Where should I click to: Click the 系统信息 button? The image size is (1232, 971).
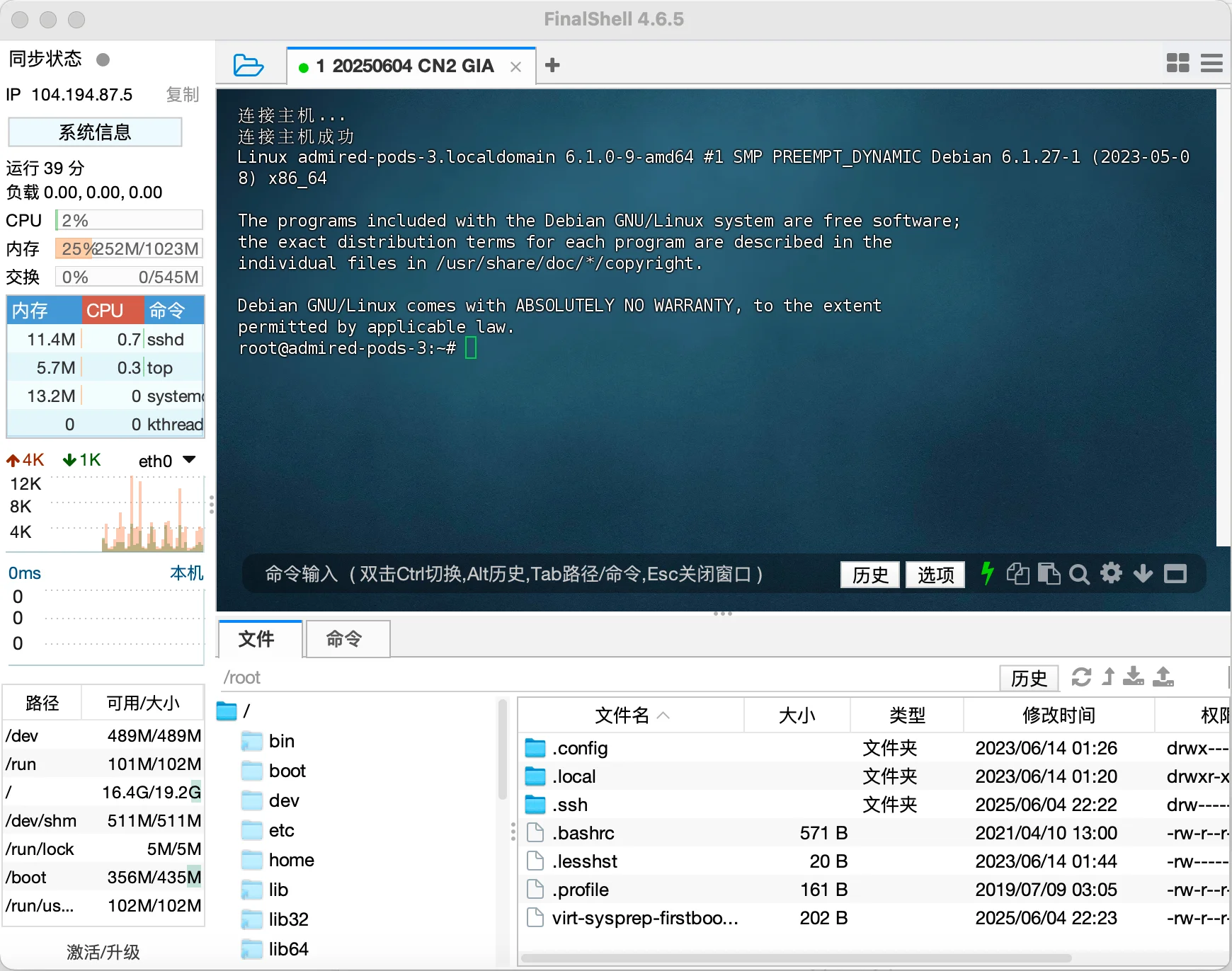(x=95, y=132)
